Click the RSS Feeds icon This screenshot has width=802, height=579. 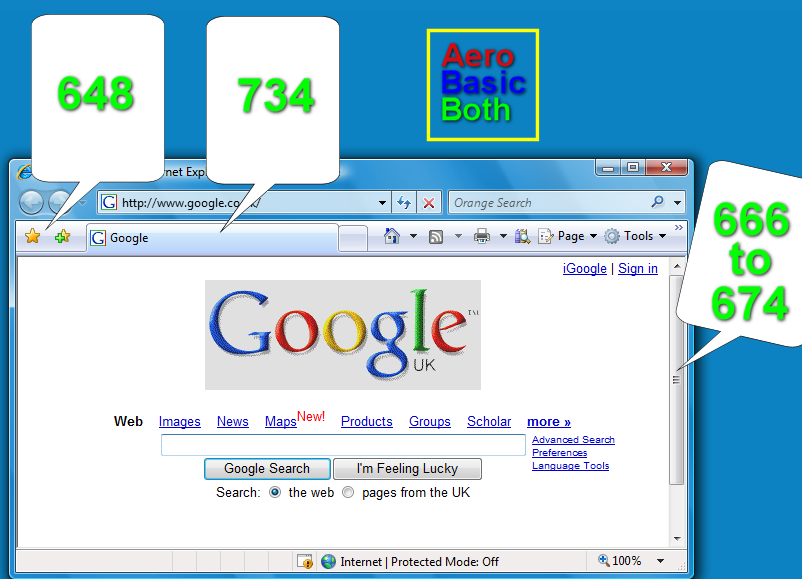tap(436, 237)
